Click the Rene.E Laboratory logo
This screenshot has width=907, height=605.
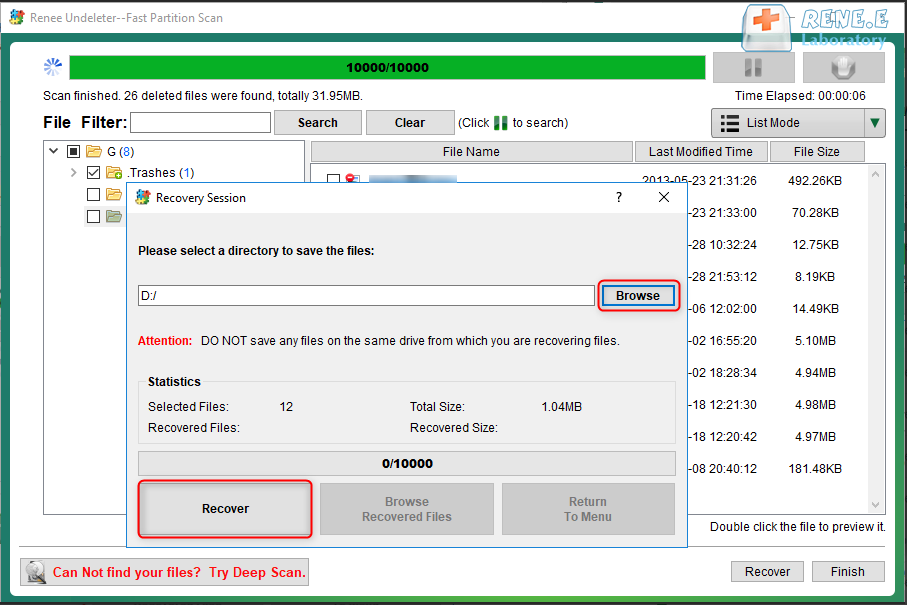(x=815, y=27)
